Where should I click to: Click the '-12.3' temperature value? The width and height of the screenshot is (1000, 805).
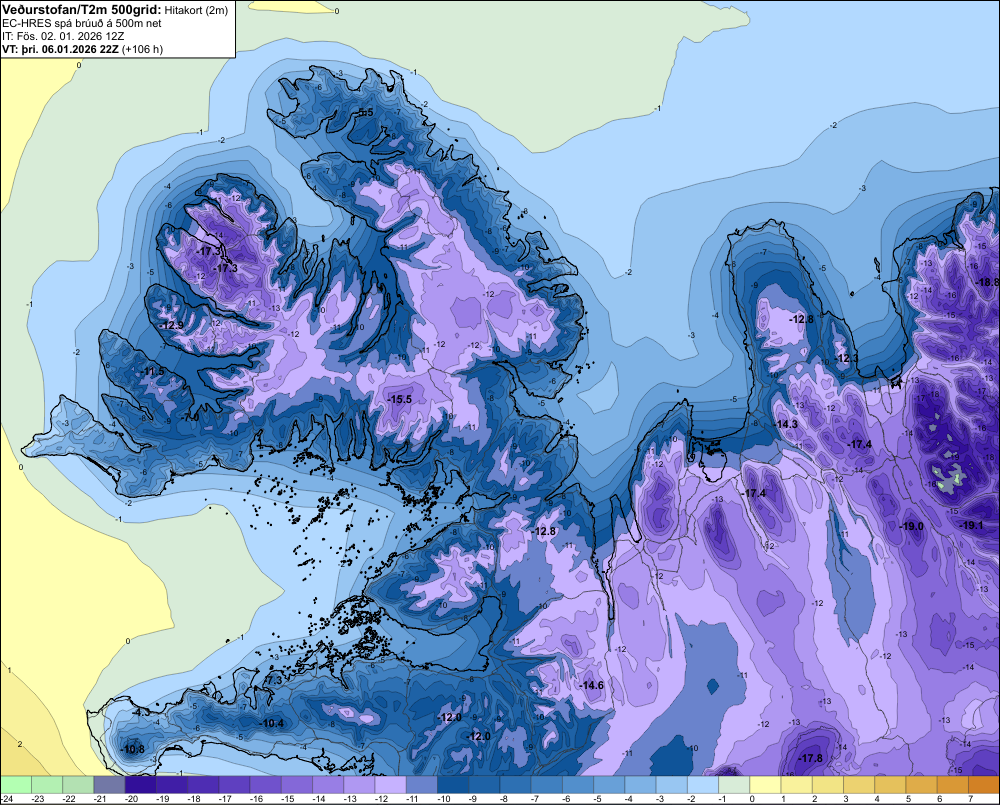(846, 358)
